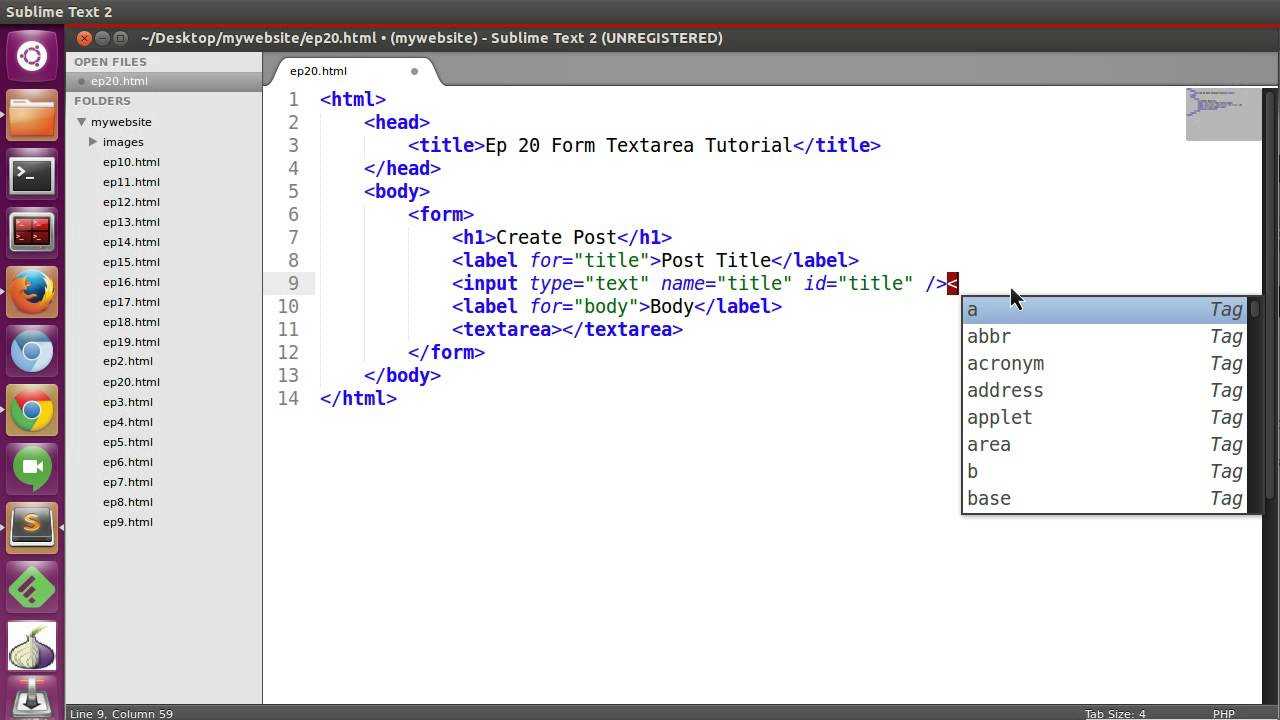Maximize the Sublime Text window
This screenshot has height=720, width=1280.
(121, 38)
